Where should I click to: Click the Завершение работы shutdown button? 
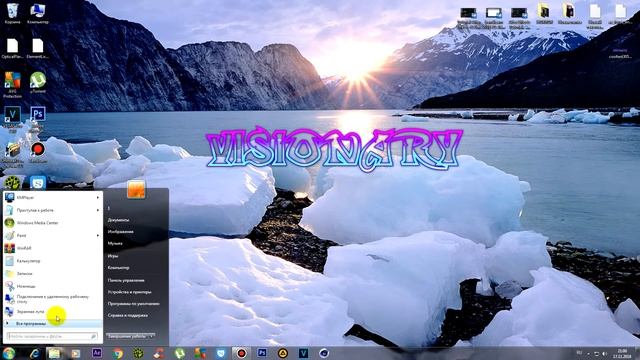(x=127, y=336)
